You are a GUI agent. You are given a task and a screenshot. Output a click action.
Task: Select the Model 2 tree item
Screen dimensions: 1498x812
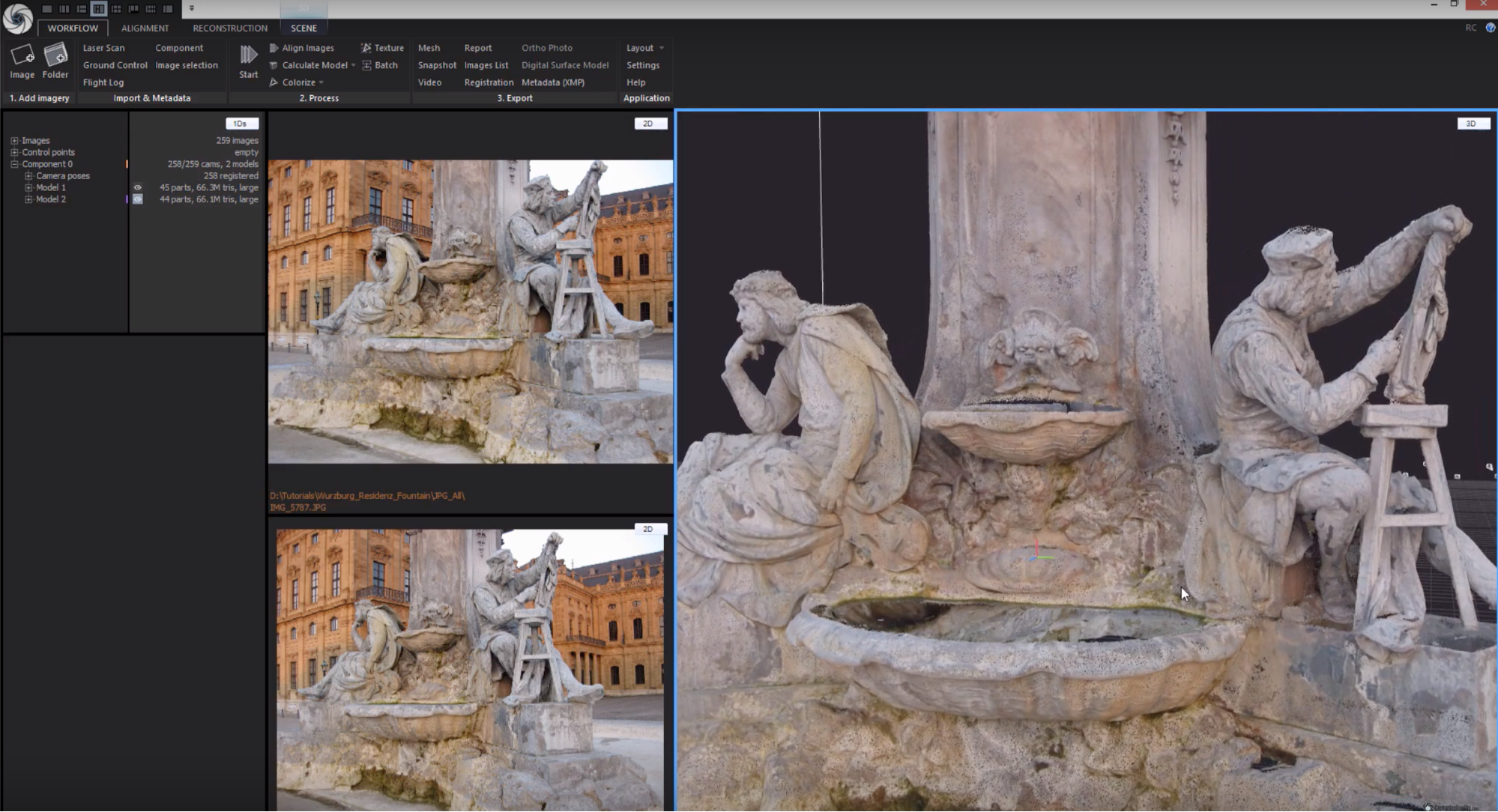coord(51,200)
